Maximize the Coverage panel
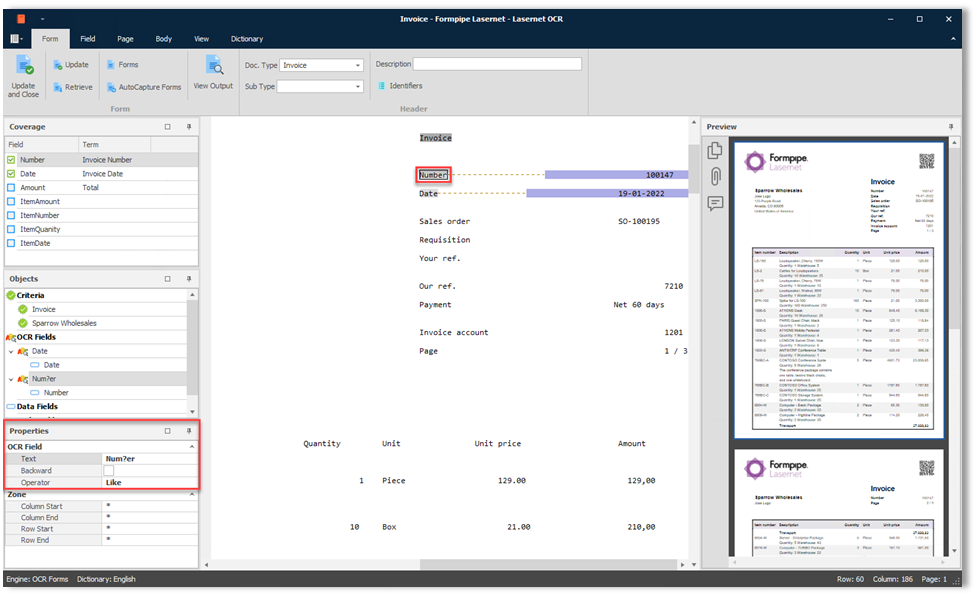The height and width of the screenshot is (596, 977). pyautogui.click(x=168, y=126)
